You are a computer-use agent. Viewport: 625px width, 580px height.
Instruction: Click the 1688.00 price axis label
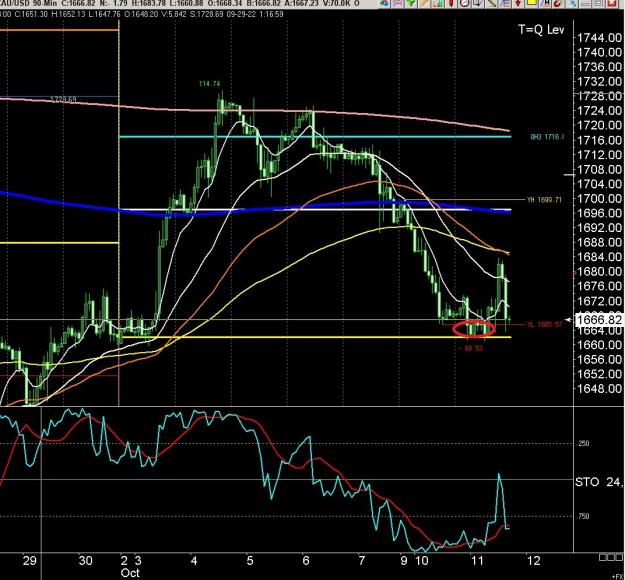click(x=599, y=242)
